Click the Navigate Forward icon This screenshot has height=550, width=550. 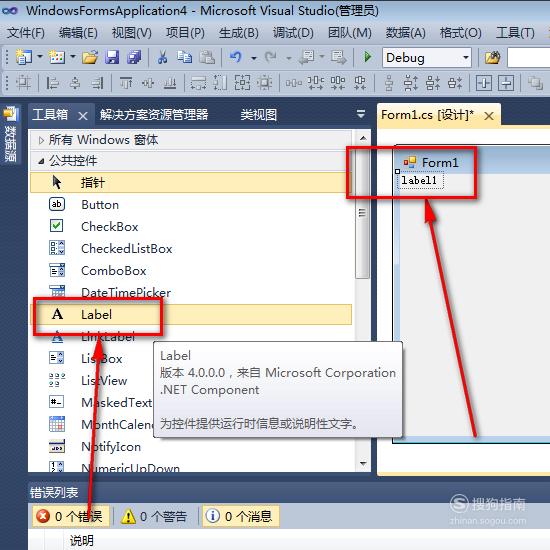(338, 57)
